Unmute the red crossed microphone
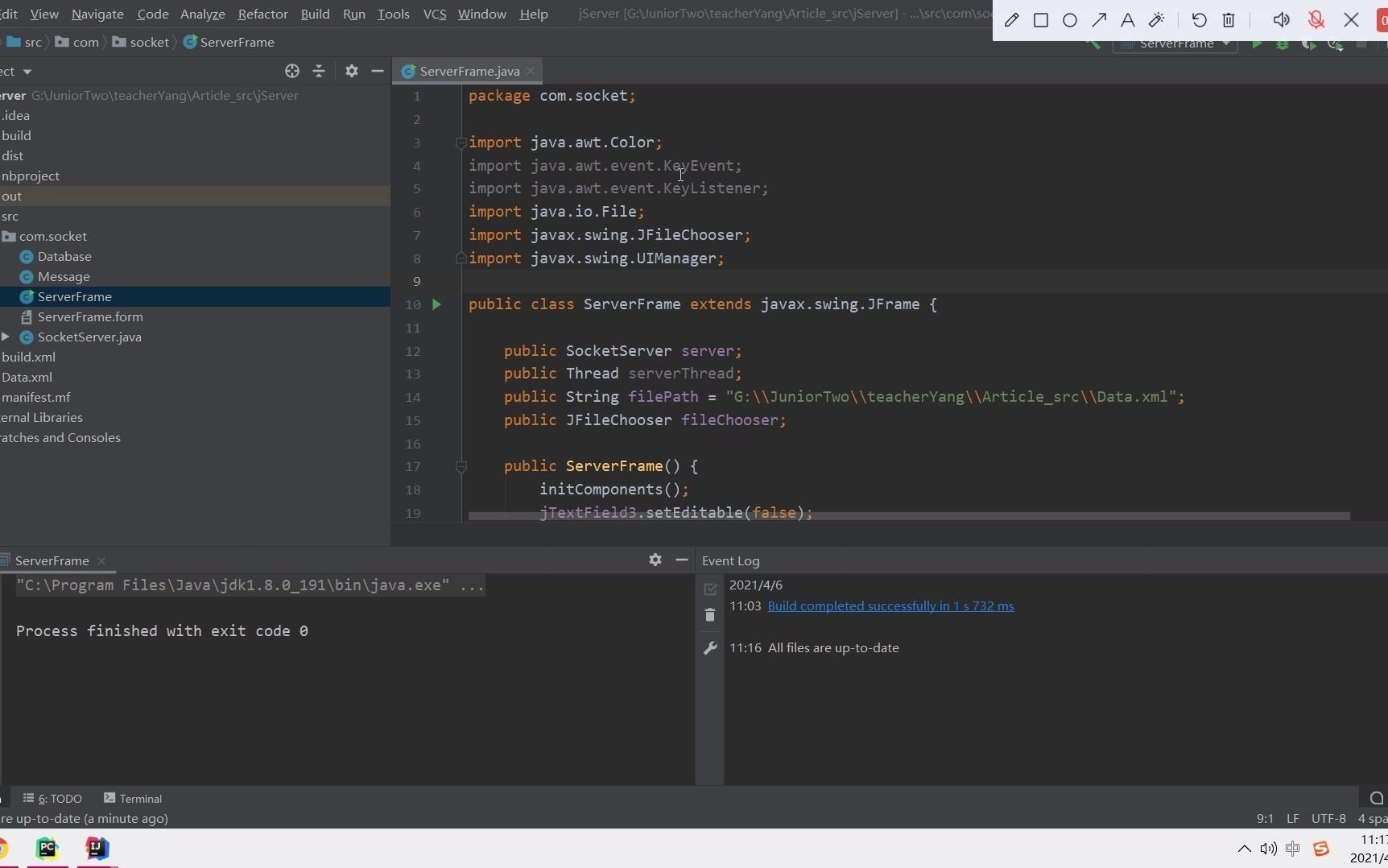This screenshot has height=868, width=1388. coord(1316,20)
